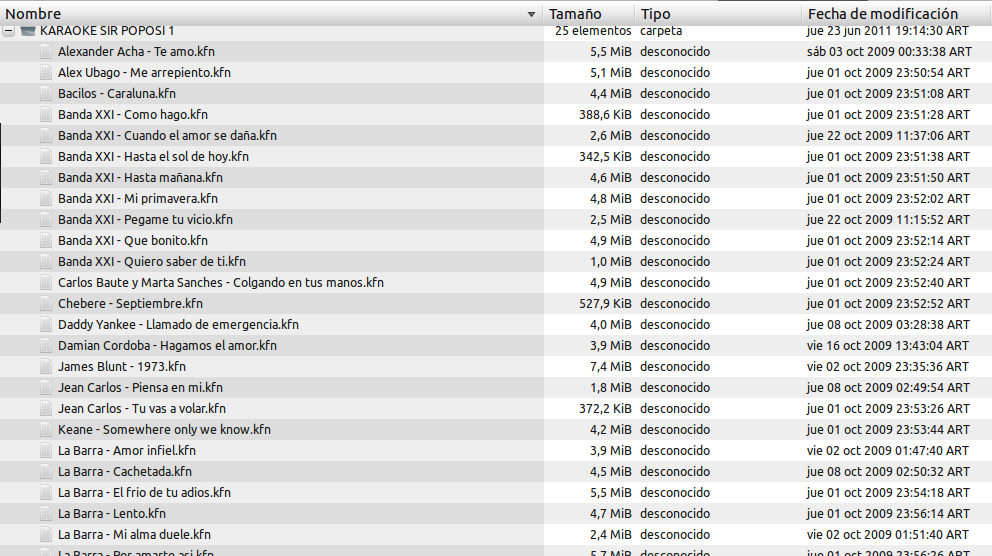Select icon of Jean Carlos - Tu vas a volar.kfn
The width and height of the screenshot is (992, 556).
(x=46, y=409)
